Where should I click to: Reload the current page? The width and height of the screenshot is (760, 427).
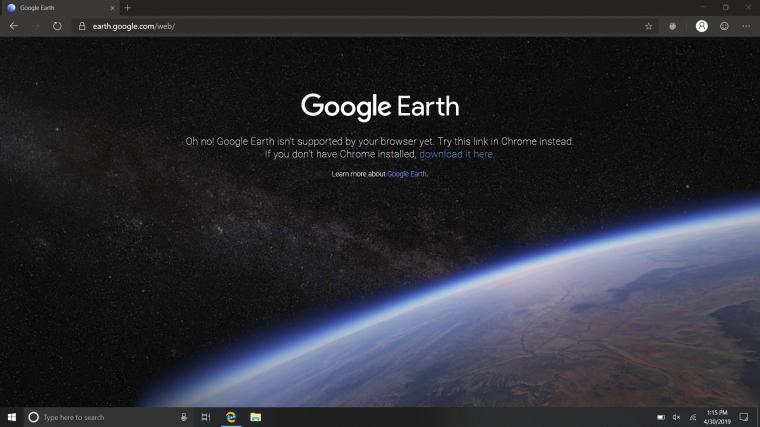57,26
